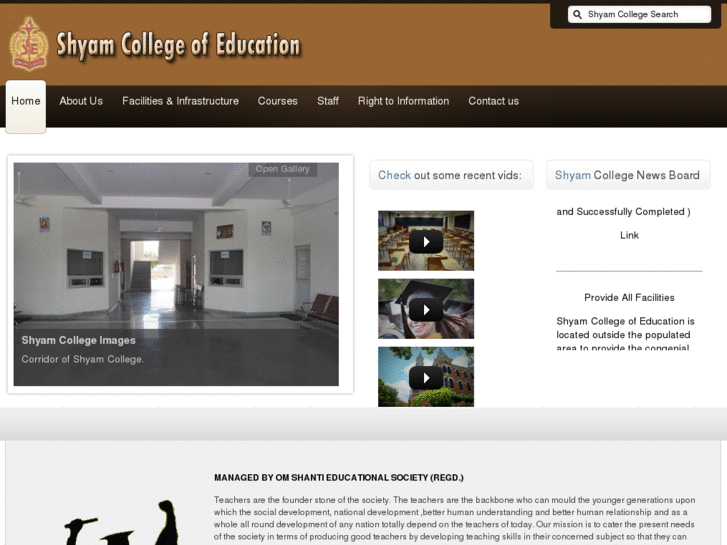Click the corridor gallery image
727x545 pixels.
pyautogui.click(x=176, y=274)
